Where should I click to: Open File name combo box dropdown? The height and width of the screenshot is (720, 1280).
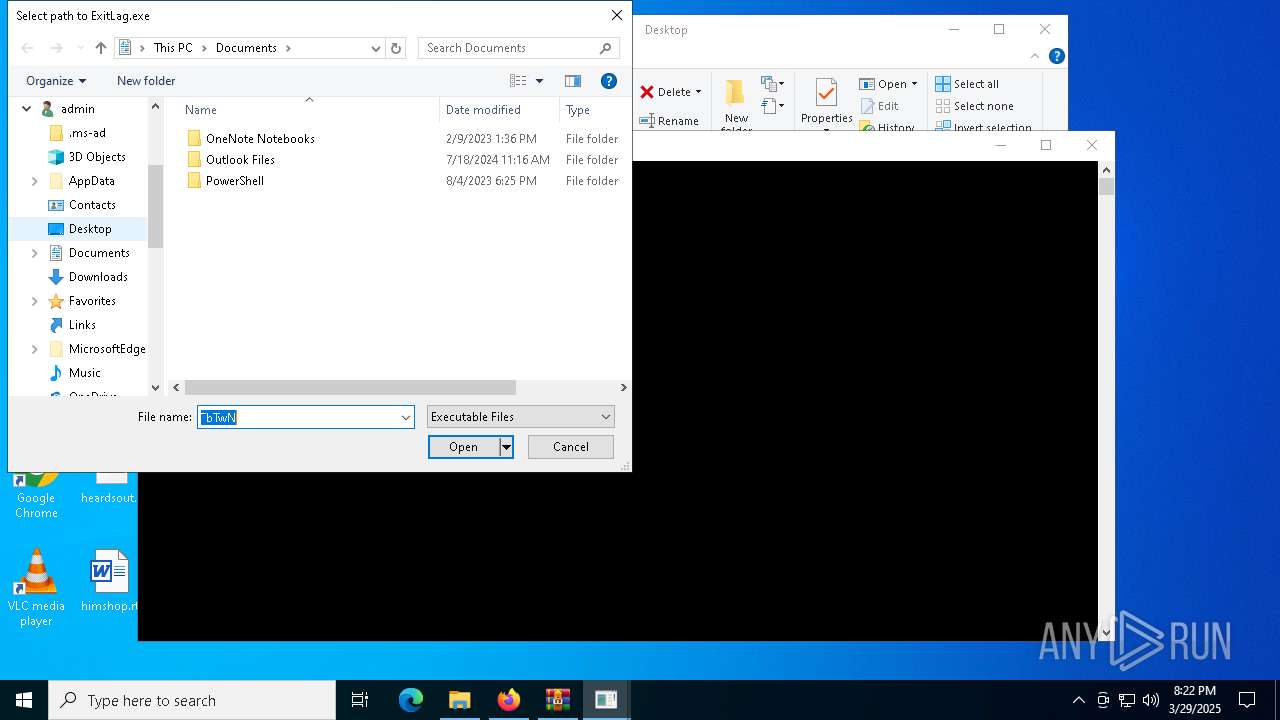(406, 417)
